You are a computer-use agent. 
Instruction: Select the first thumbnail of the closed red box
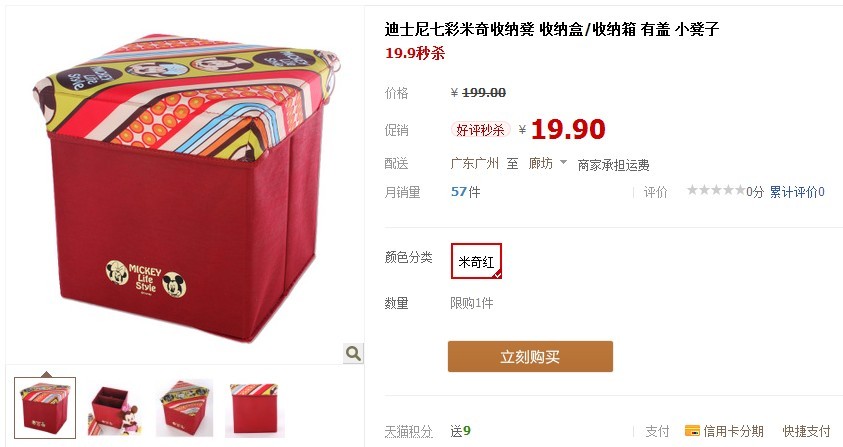point(45,408)
